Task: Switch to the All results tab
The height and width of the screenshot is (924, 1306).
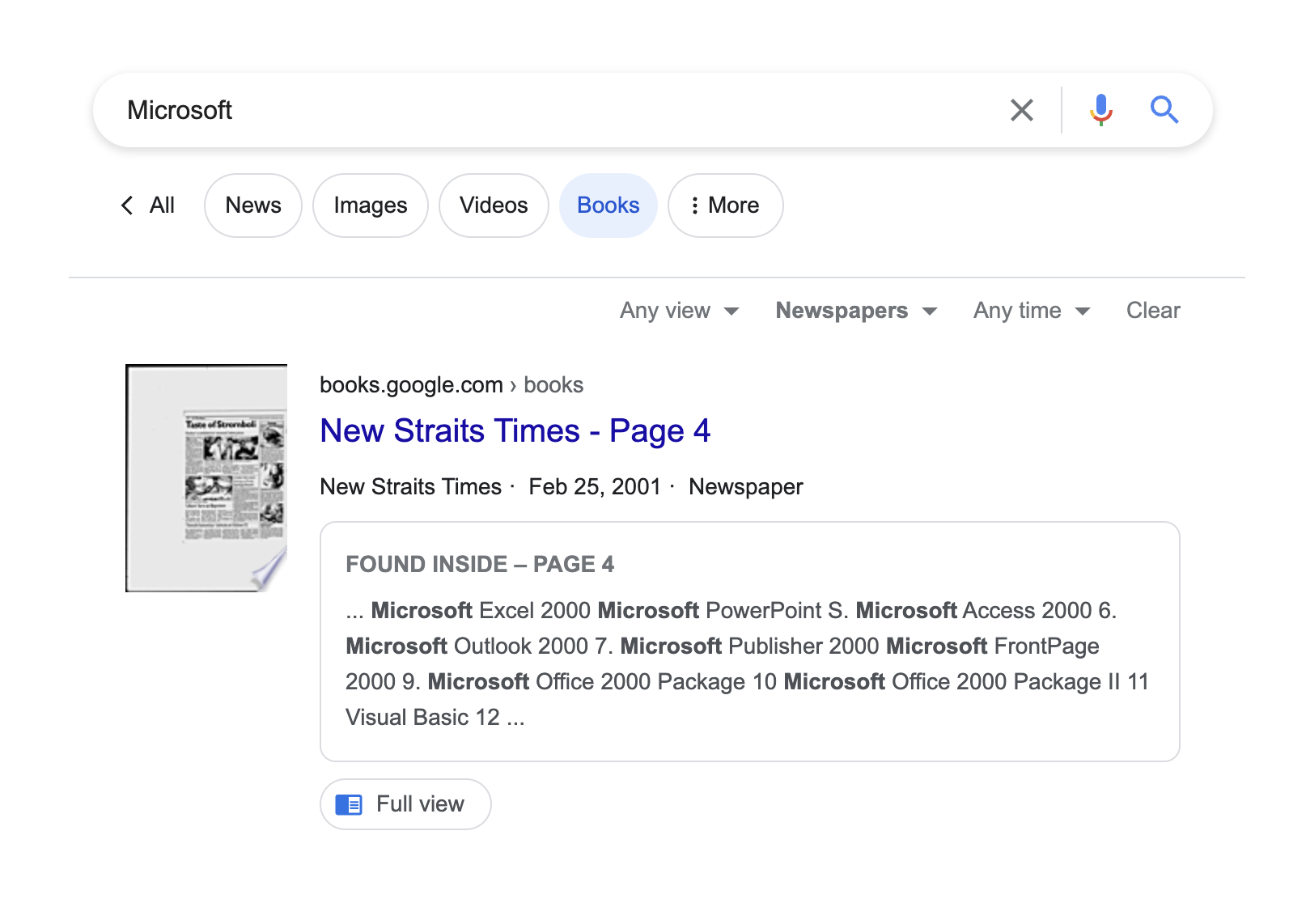Action: 162,206
